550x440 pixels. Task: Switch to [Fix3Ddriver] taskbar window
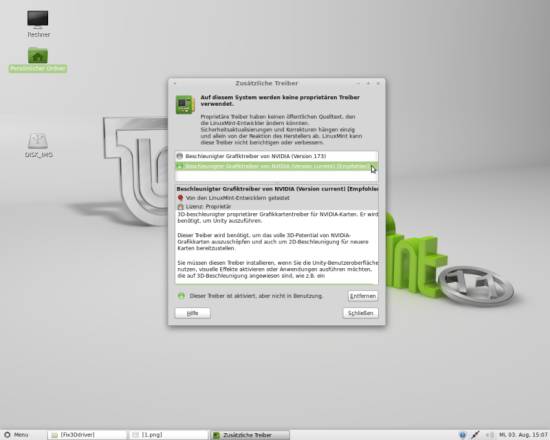click(87, 435)
